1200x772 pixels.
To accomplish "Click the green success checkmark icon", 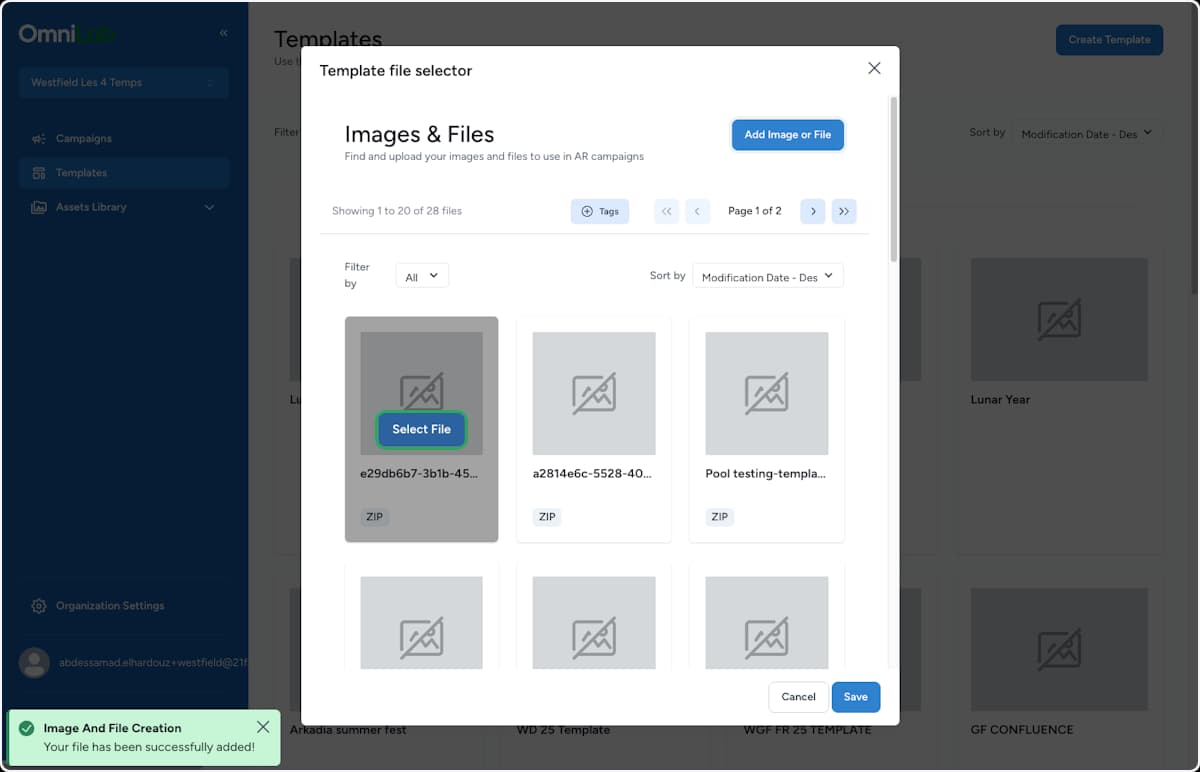I will pos(26,728).
